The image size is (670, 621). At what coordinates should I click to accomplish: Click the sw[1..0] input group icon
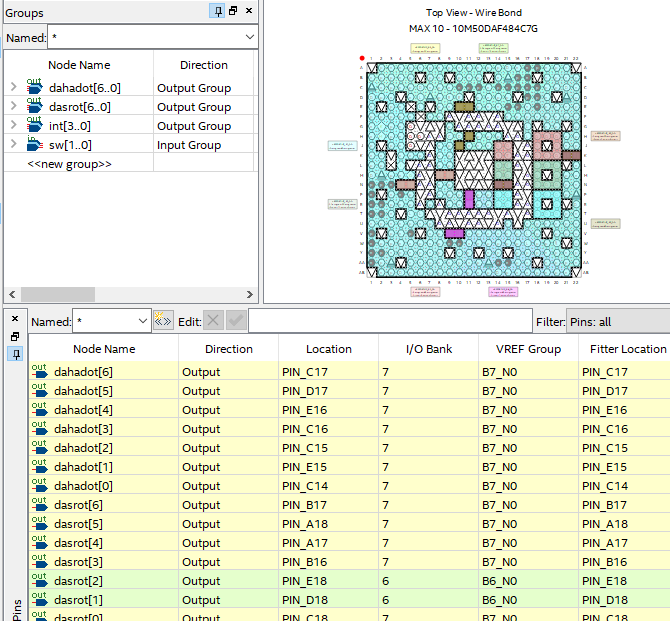[x=34, y=144]
